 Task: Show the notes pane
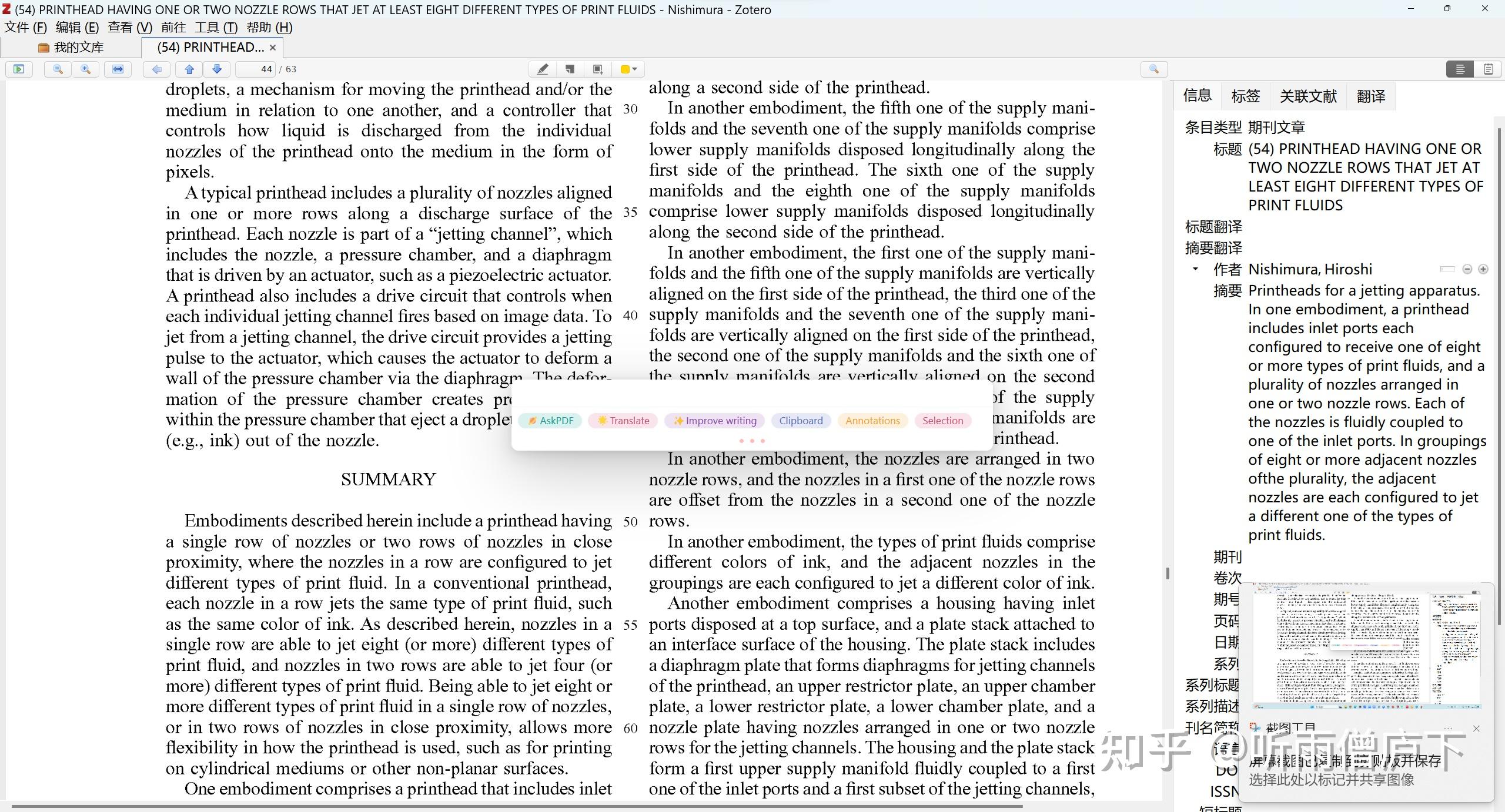1488,69
